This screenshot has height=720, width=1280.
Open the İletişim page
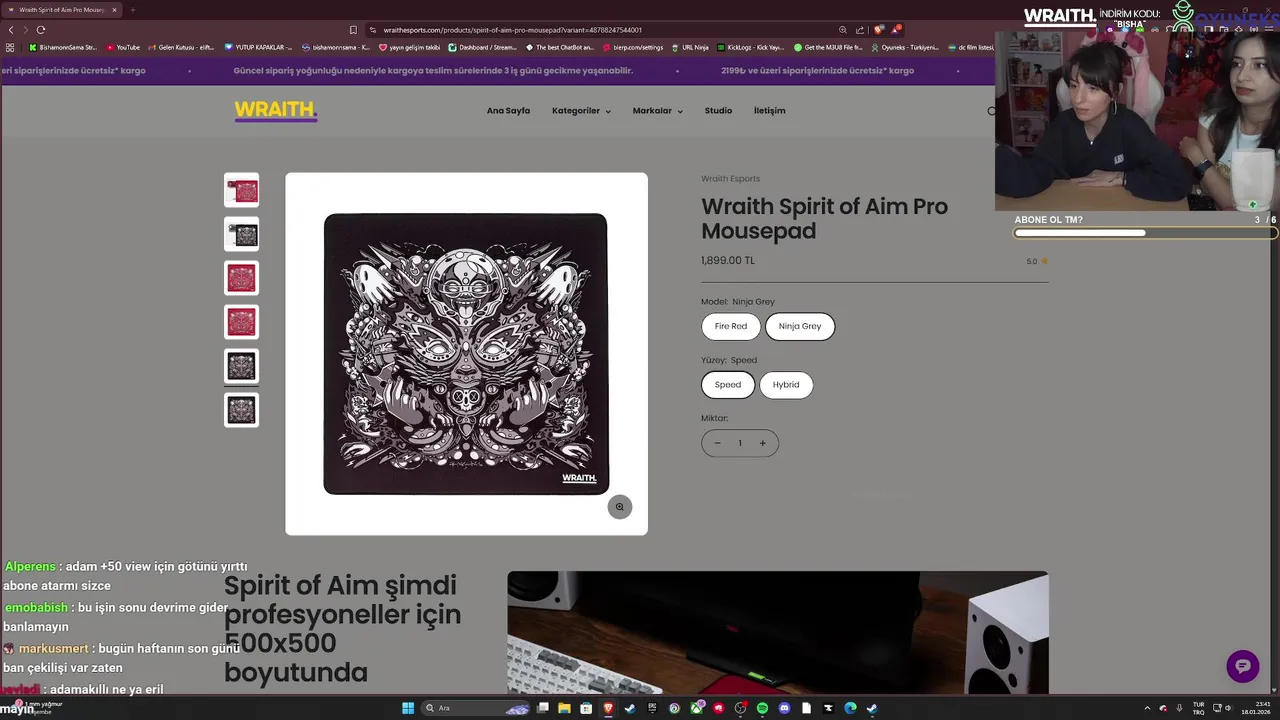[x=769, y=111]
